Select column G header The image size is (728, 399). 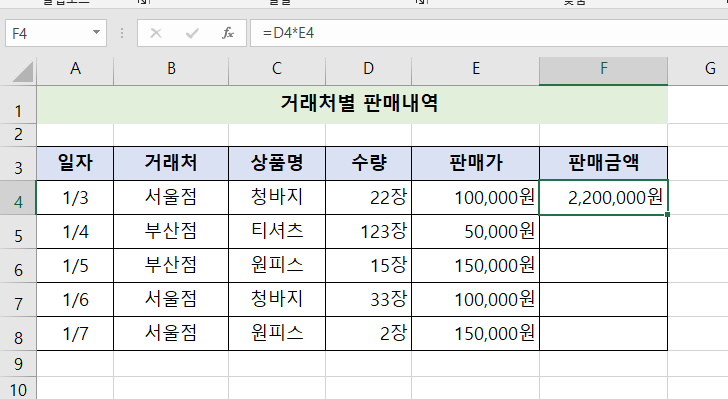click(698, 71)
